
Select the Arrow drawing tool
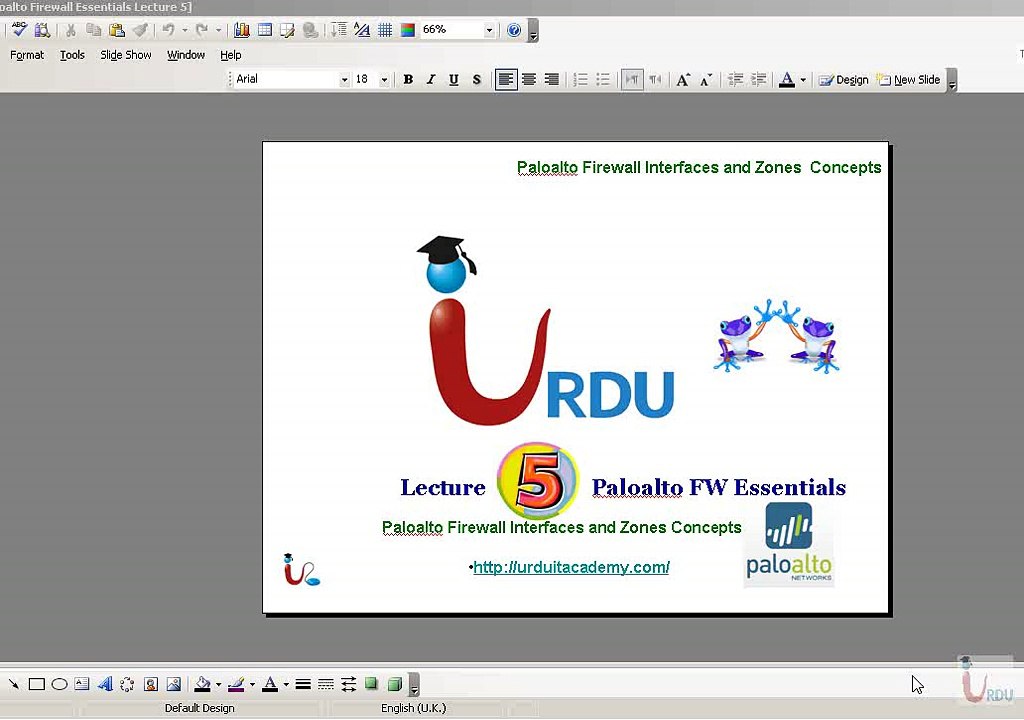[14, 684]
